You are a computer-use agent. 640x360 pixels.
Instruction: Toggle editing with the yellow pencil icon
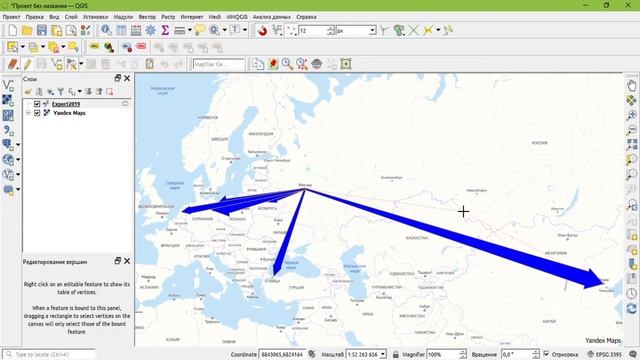[27, 64]
